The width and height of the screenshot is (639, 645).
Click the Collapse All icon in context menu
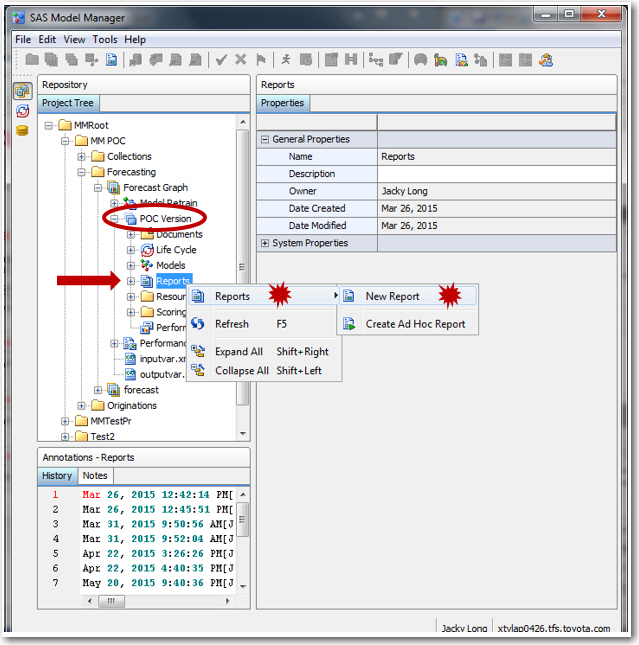tap(198, 370)
